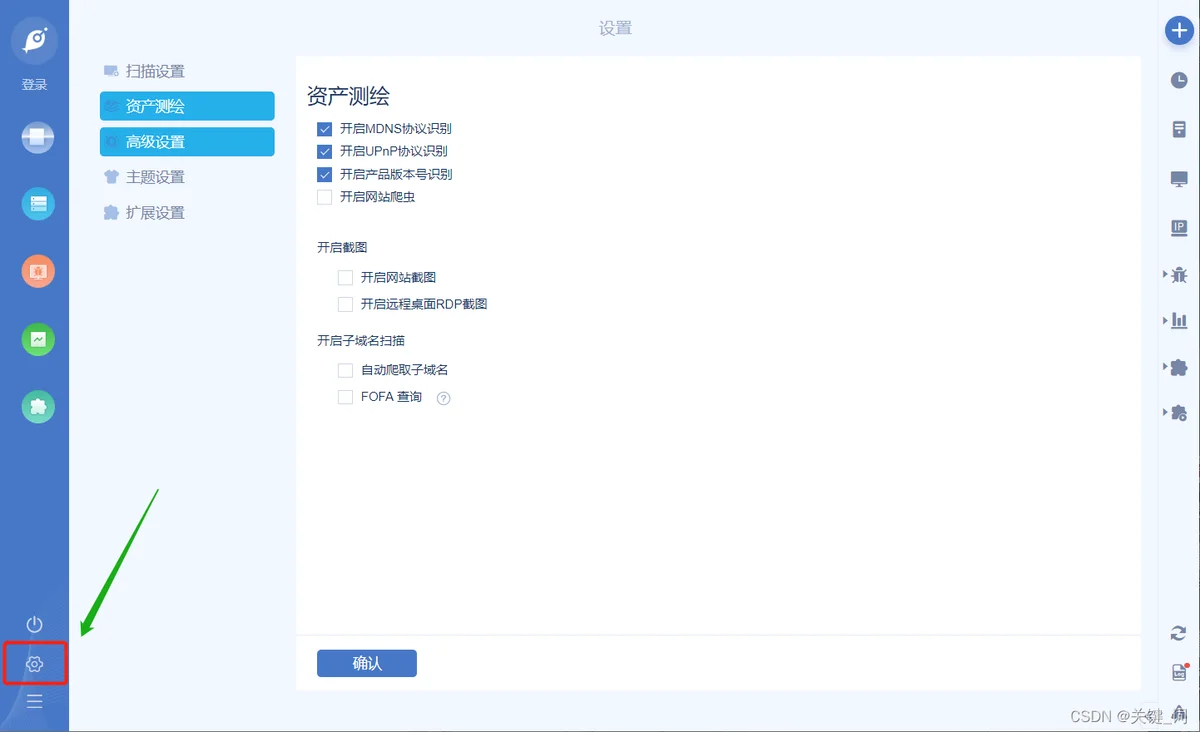Enable 开启网站爬虫 checkbox
The width and height of the screenshot is (1200, 732).
[x=324, y=197]
